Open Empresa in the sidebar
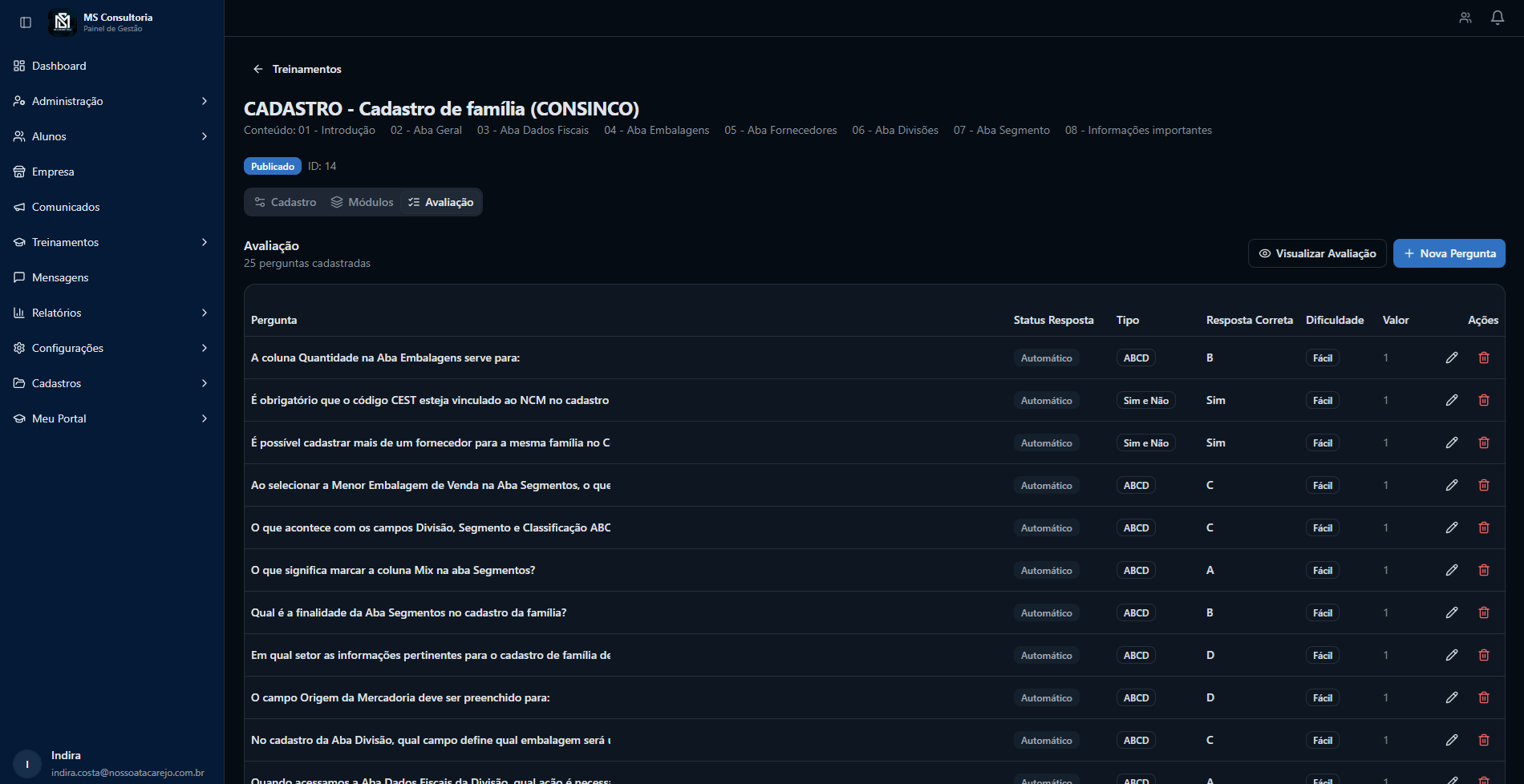This screenshot has height=784, width=1524. (111, 172)
